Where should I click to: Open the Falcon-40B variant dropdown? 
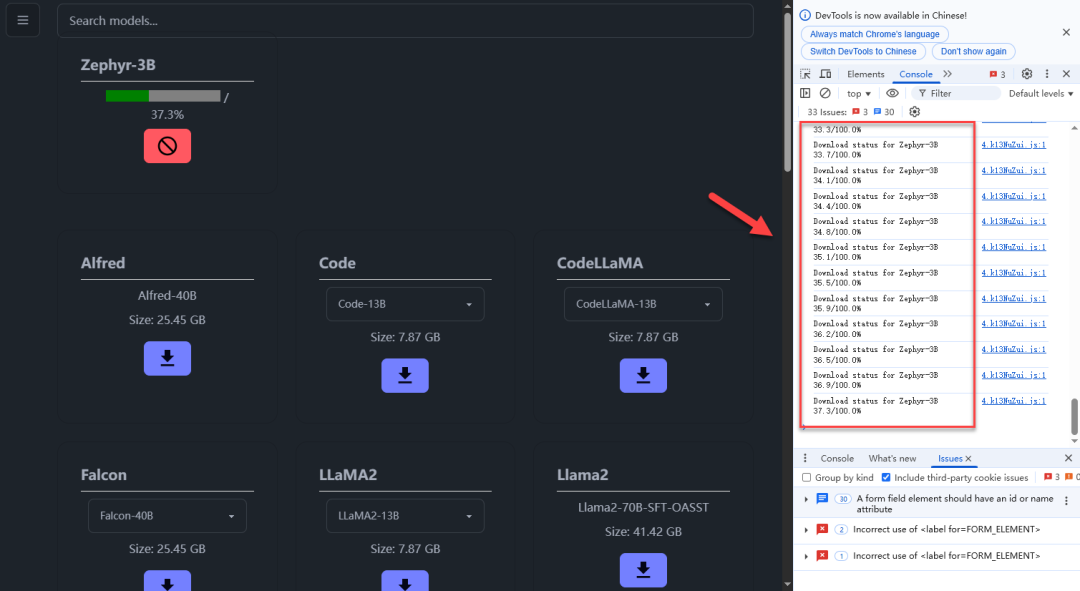167,516
